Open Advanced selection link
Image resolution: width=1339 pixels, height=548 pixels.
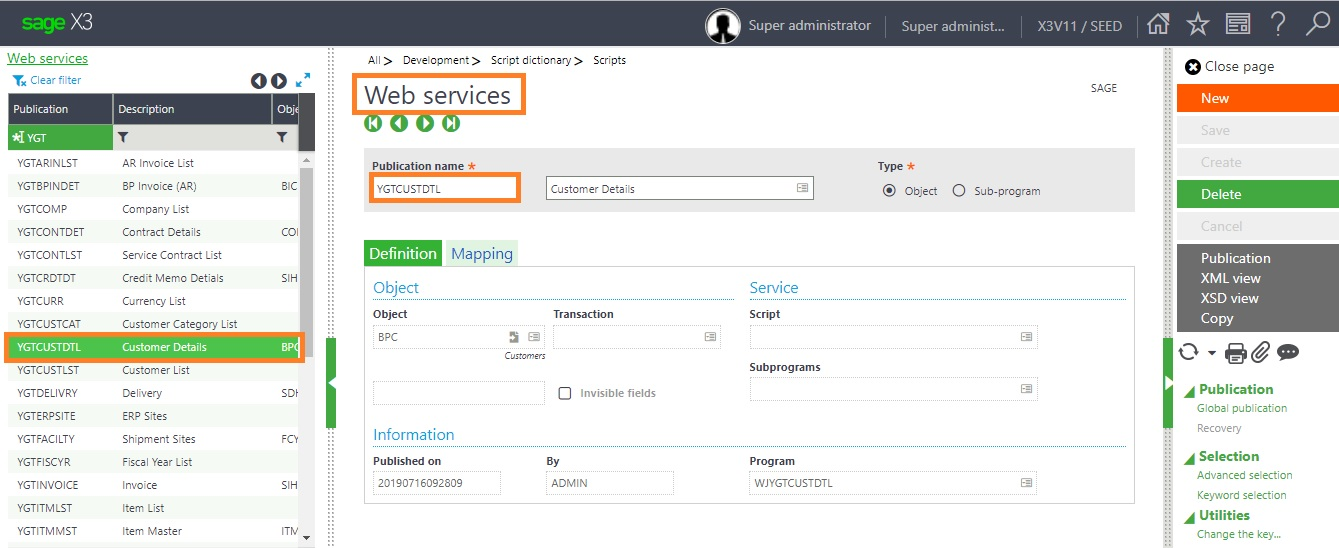click(1245, 475)
